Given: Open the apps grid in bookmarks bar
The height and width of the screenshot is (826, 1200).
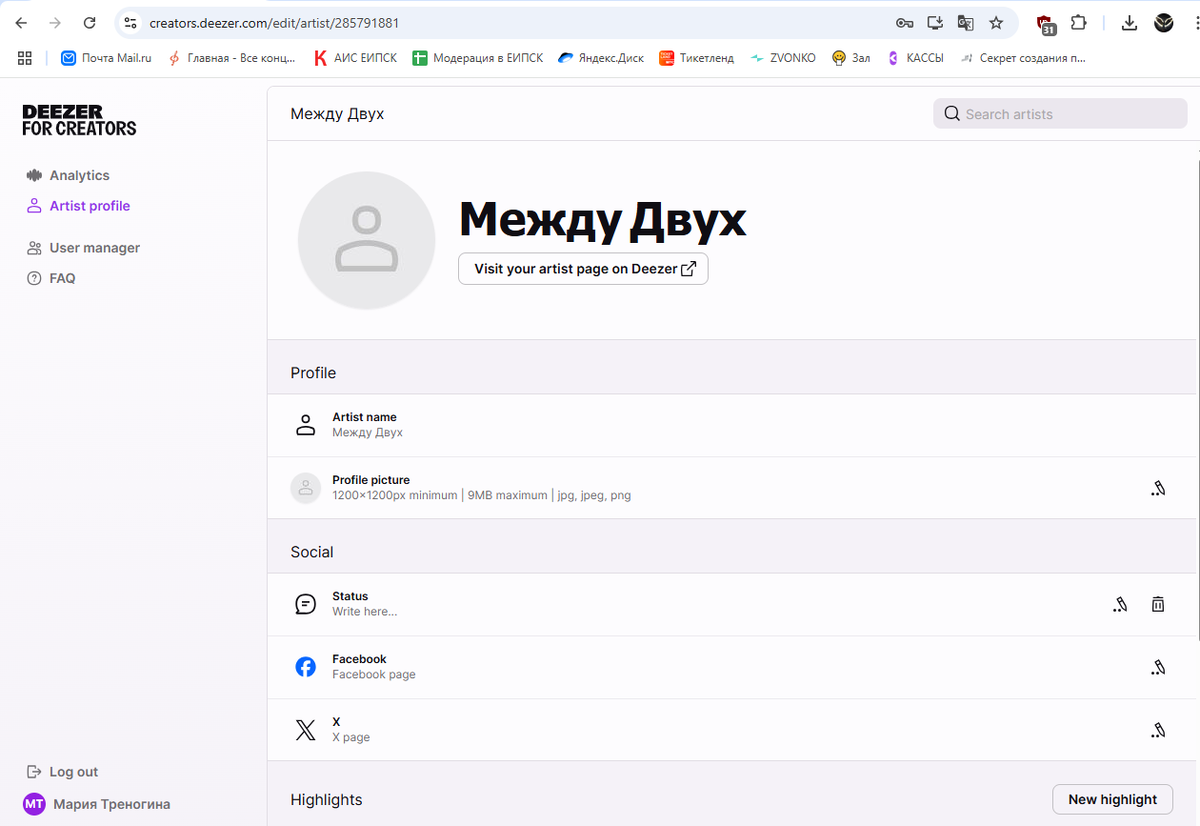Looking at the screenshot, I should point(25,58).
